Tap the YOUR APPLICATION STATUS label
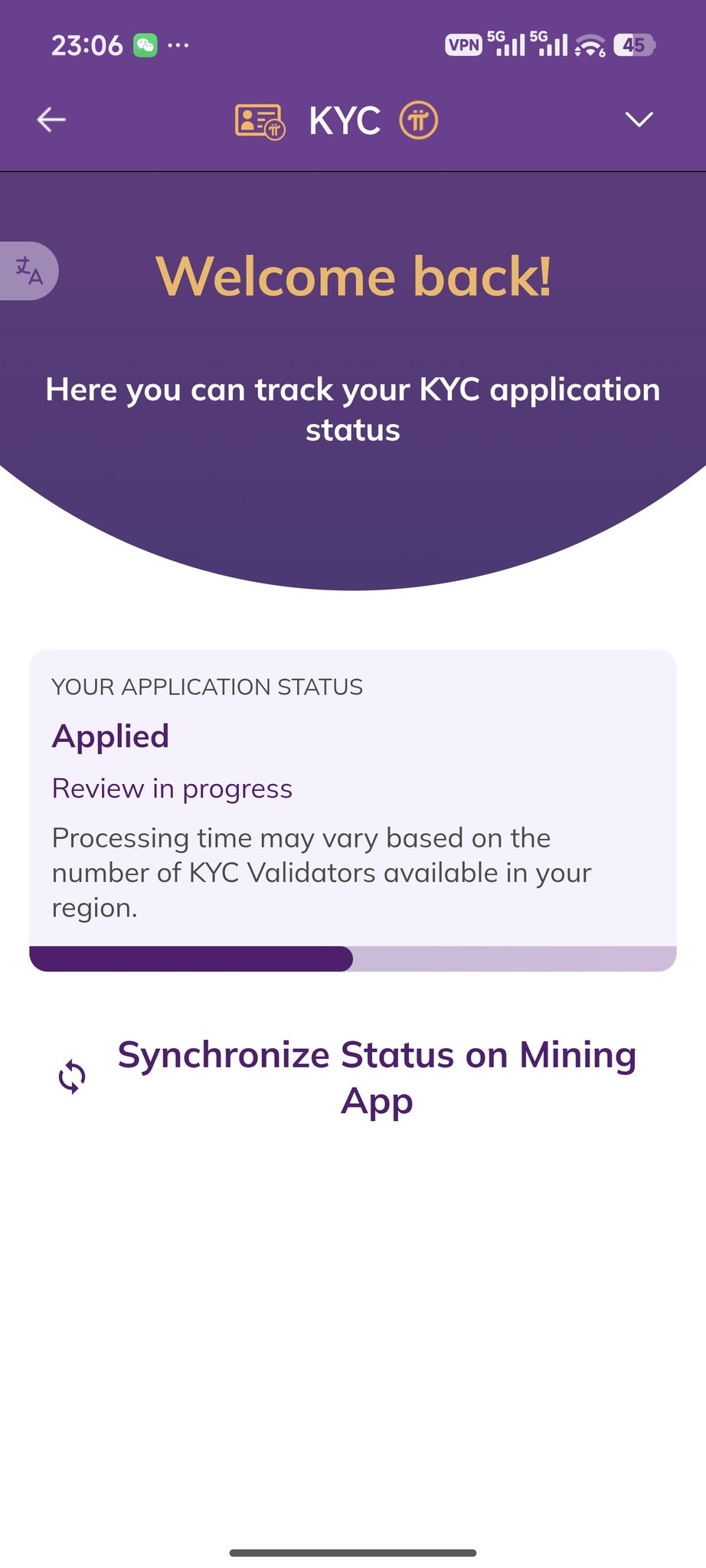706x1568 pixels. [208, 687]
